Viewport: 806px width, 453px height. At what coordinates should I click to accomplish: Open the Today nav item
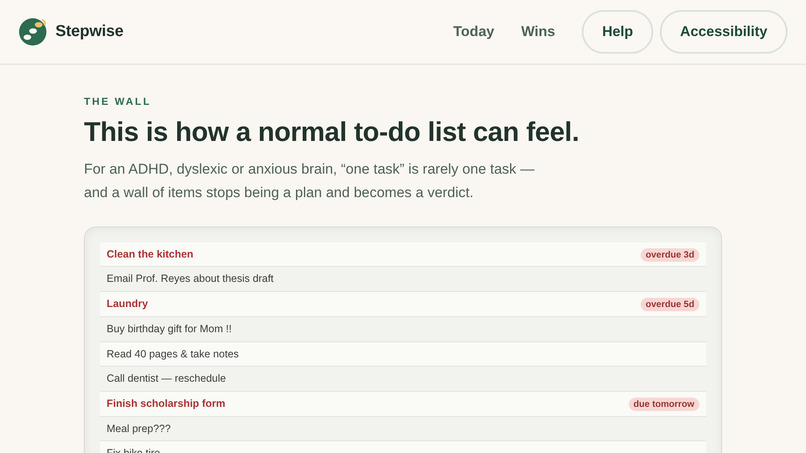point(473,31)
